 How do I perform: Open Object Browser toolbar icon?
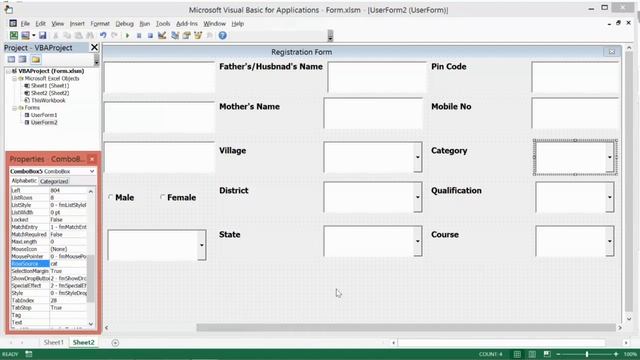click(x=198, y=36)
